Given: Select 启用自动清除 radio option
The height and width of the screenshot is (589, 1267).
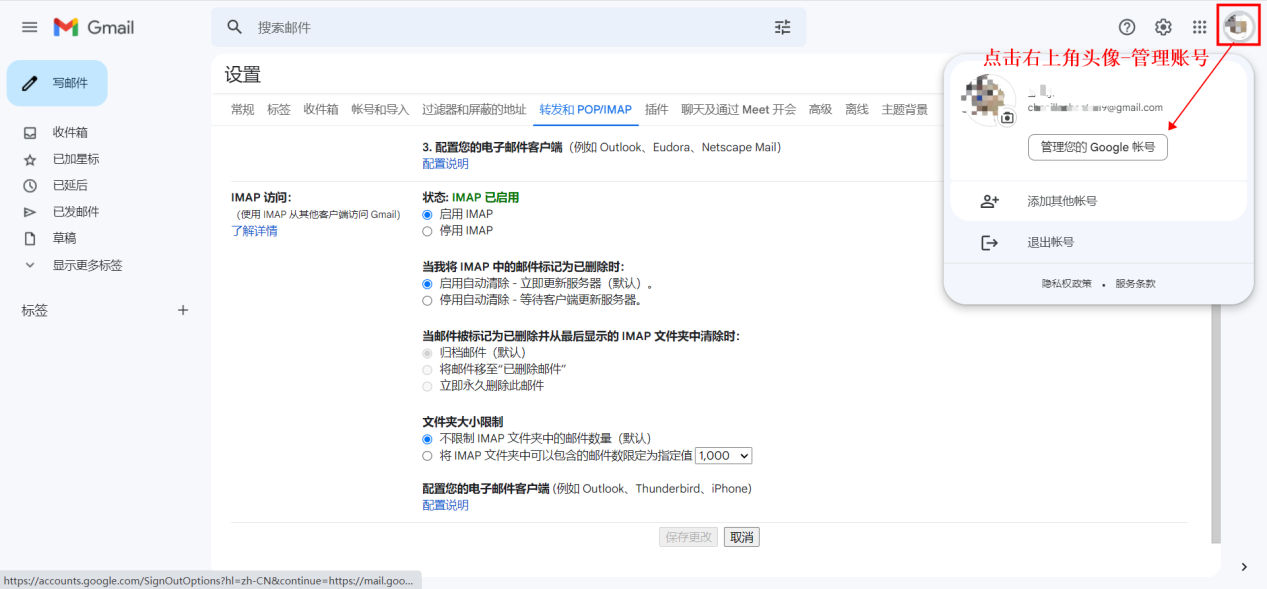Looking at the screenshot, I should click(x=428, y=284).
